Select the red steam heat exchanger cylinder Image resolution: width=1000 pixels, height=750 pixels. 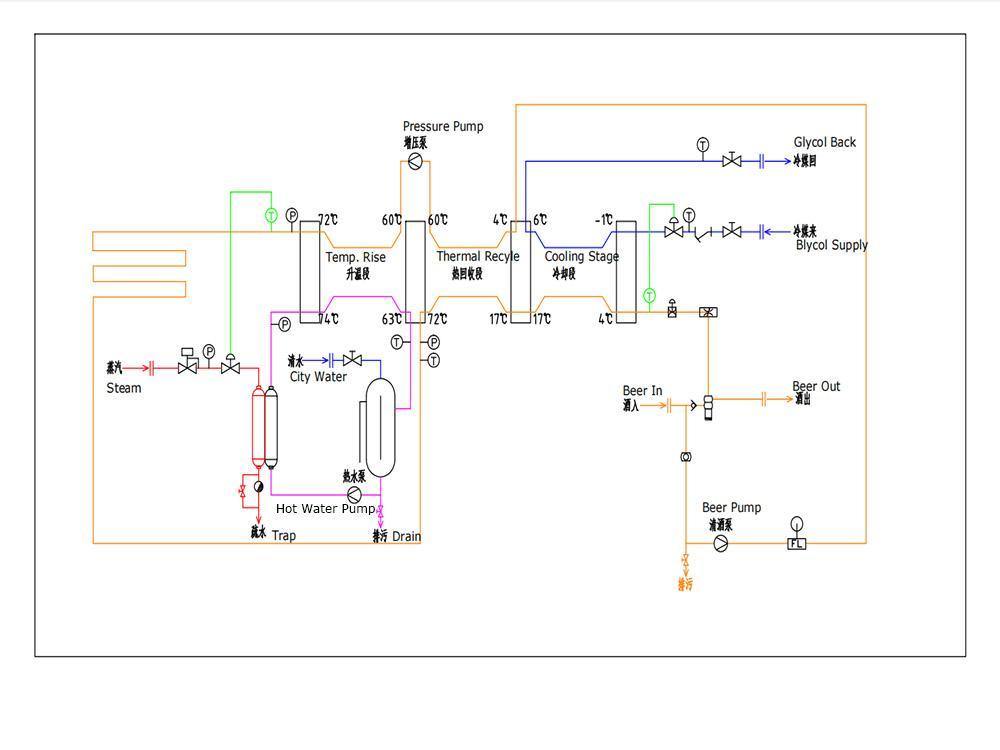[x=257, y=427]
